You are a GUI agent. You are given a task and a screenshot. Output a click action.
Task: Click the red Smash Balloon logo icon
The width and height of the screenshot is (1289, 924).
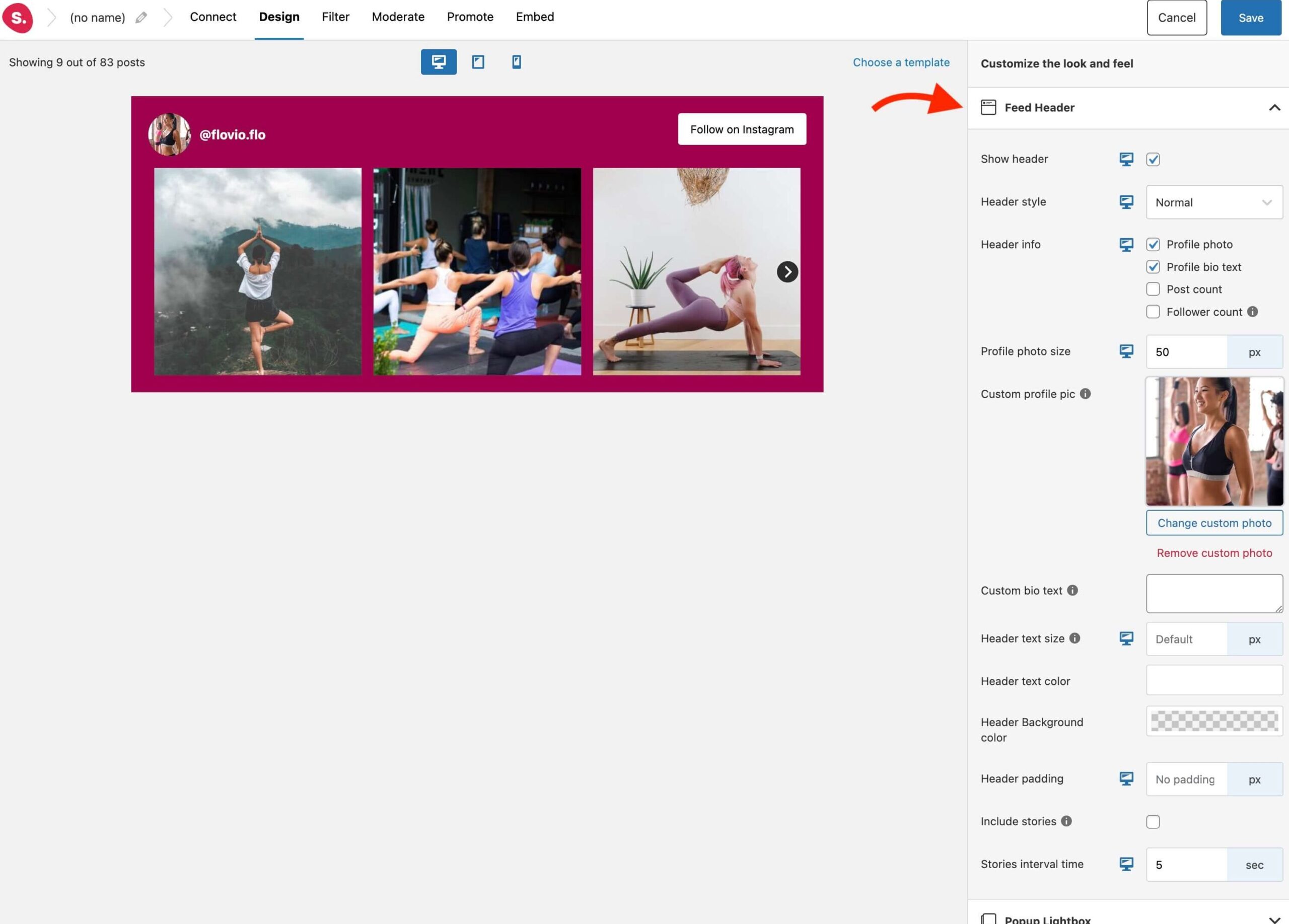coord(18,18)
